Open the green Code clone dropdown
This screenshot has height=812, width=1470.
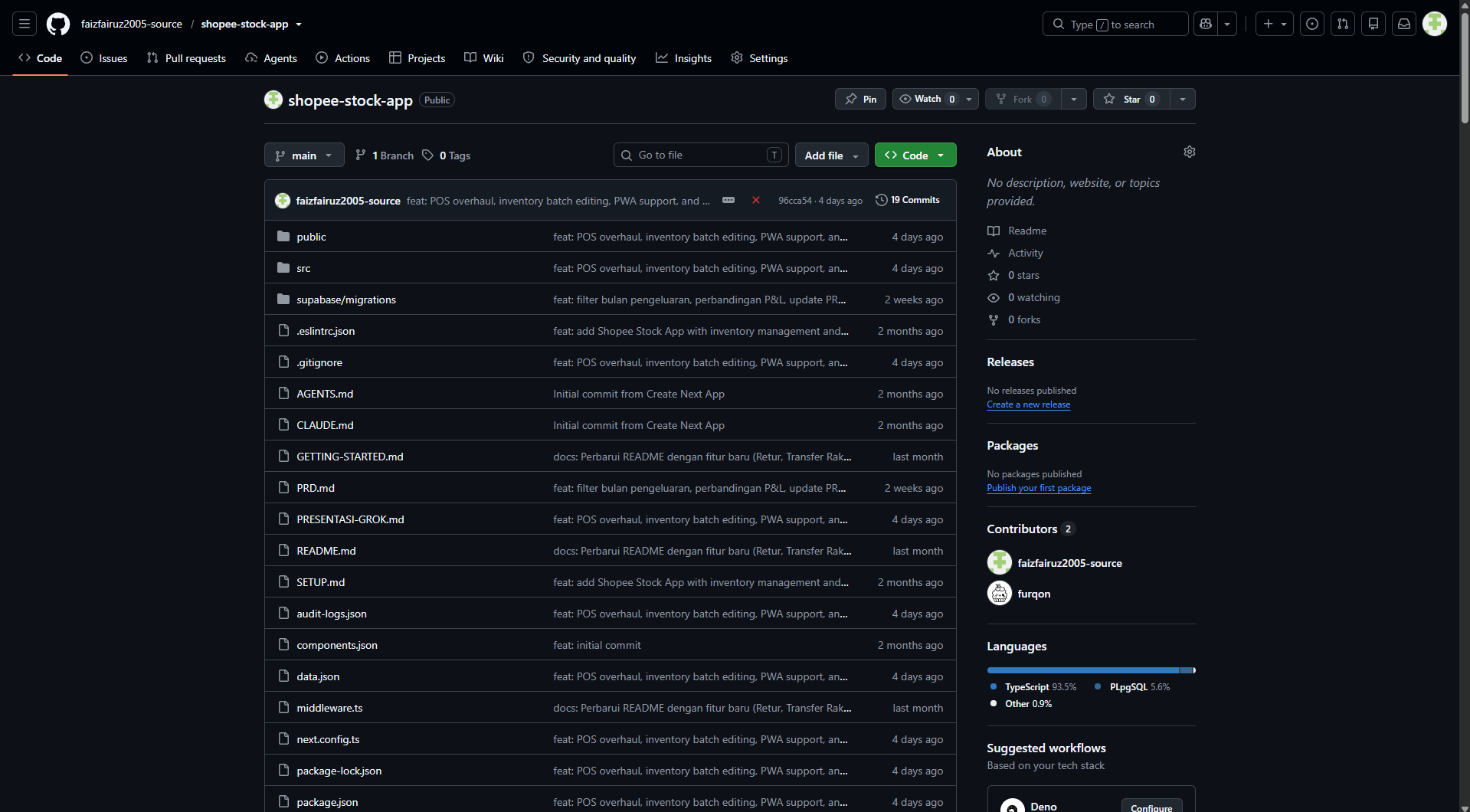[x=915, y=155]
